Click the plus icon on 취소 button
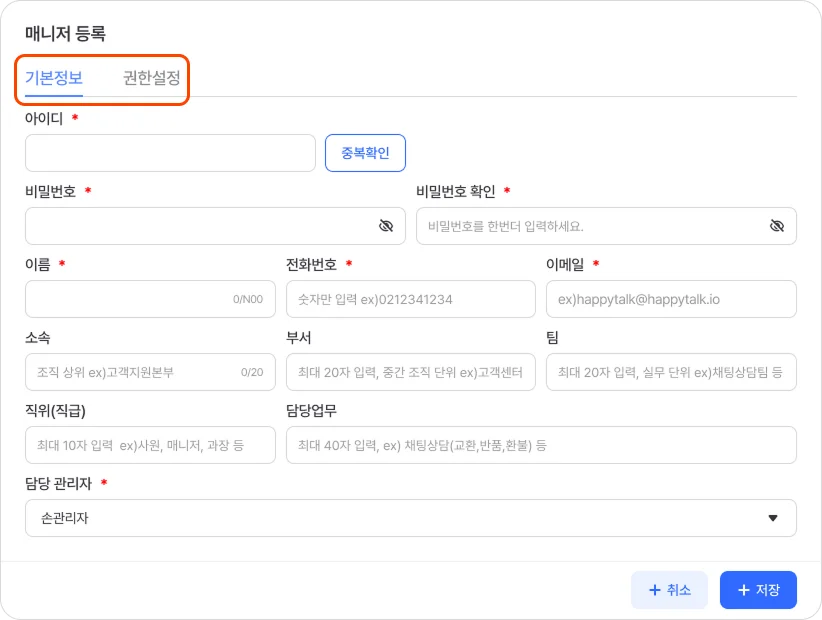This screenshot has width=822, height=620. [654, 590]
